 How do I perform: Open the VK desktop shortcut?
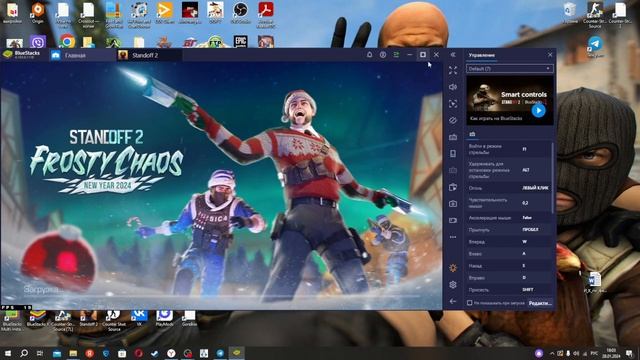tap(139, 318)
